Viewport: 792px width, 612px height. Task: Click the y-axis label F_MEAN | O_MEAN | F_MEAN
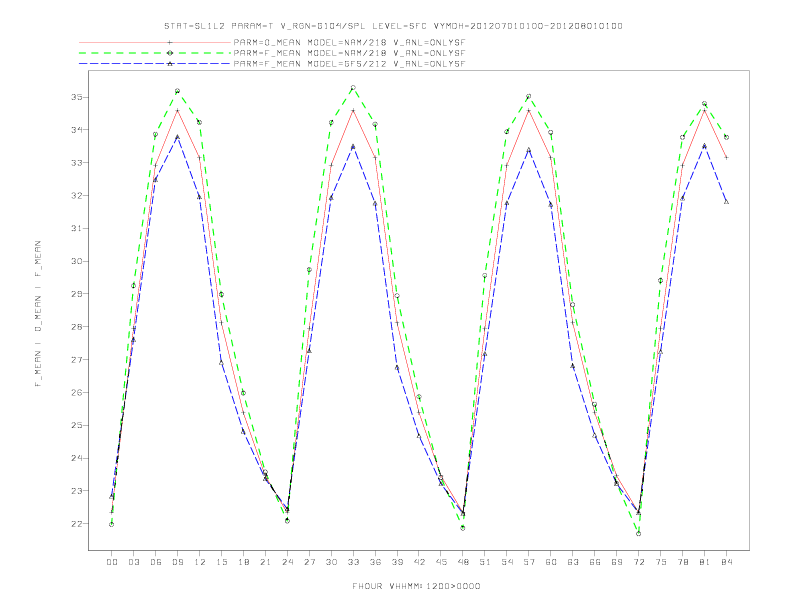[x=38, y=314]
